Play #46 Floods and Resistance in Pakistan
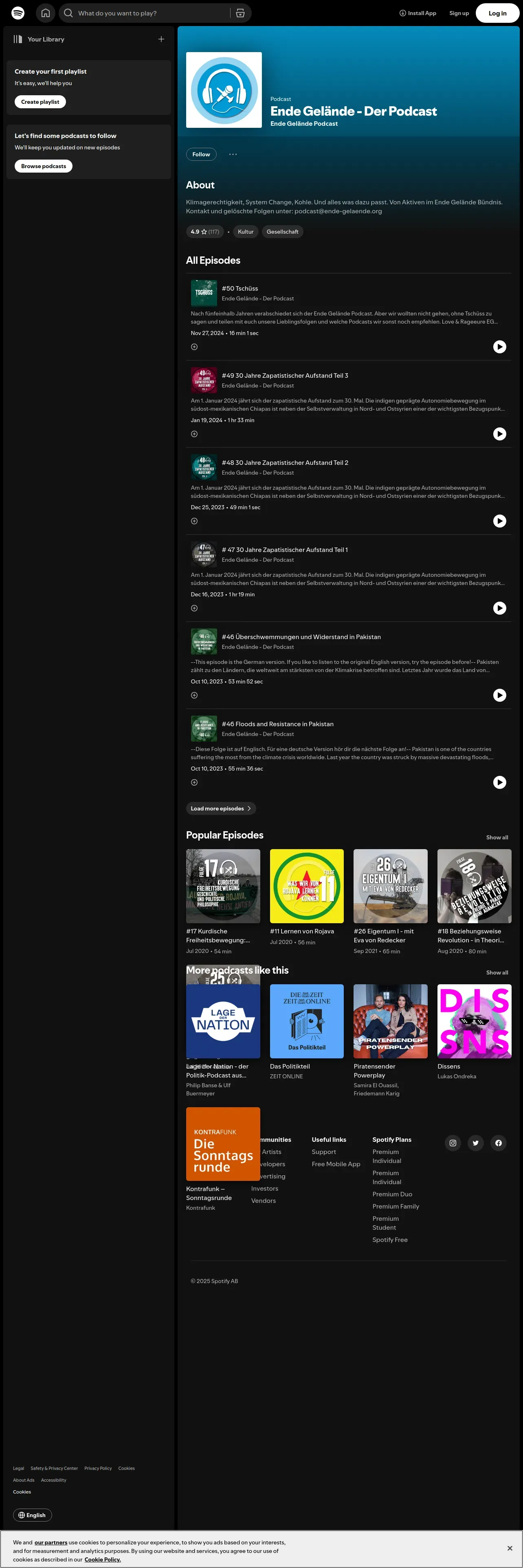Screen dimensions: 523x1568 tap(500, 782)
